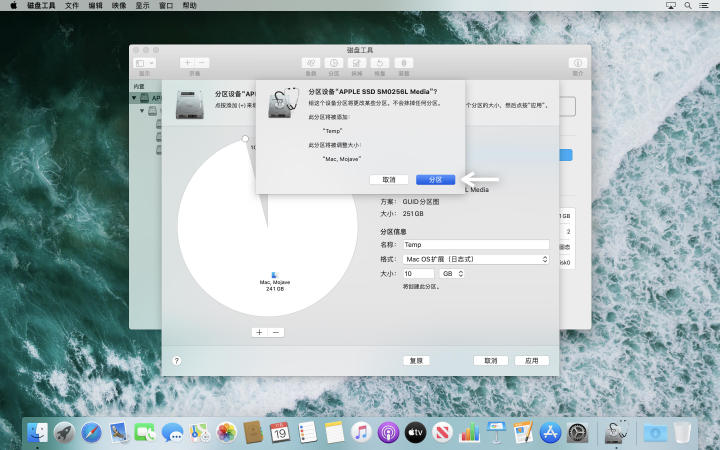Open Music from the Dock
This screenshot has width=720, height=450.
(x=361, y=433)
